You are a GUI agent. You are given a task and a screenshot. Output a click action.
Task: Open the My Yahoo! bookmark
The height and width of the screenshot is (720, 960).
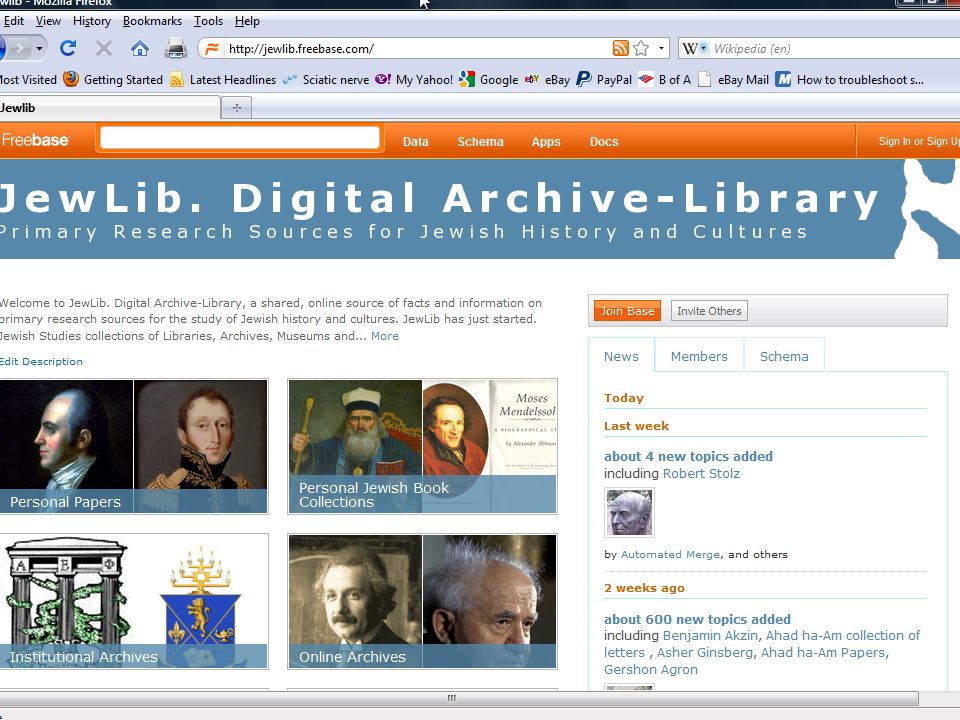click(x=414, y=80)
